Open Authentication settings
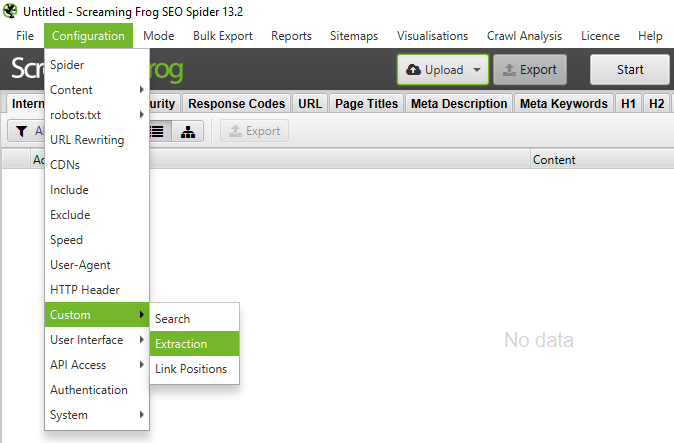This screenshot has height=443, width=674. pos(97,390)
